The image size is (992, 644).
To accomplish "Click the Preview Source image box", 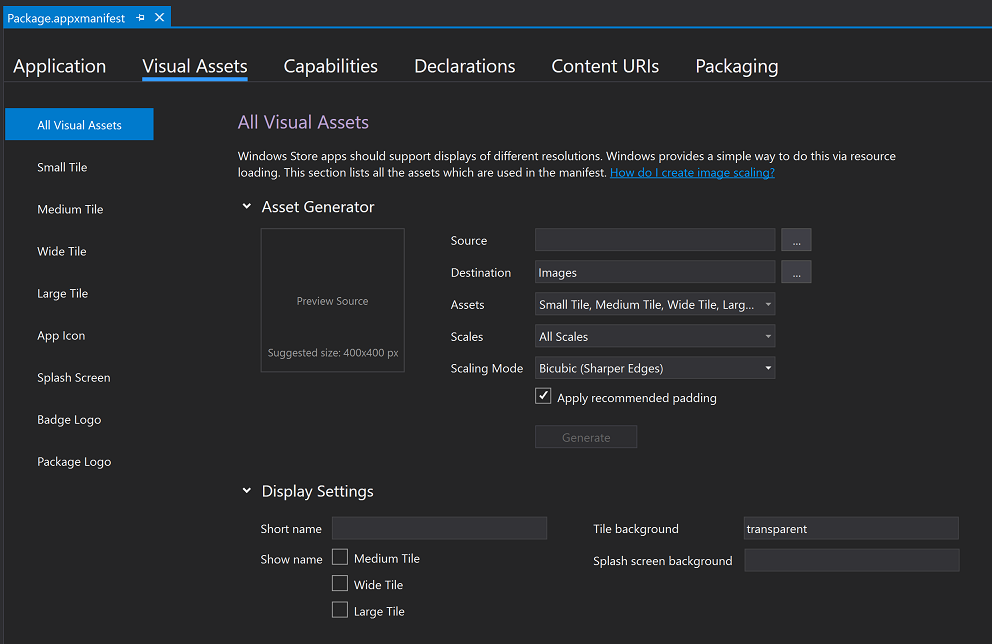I will click(332, 300).
